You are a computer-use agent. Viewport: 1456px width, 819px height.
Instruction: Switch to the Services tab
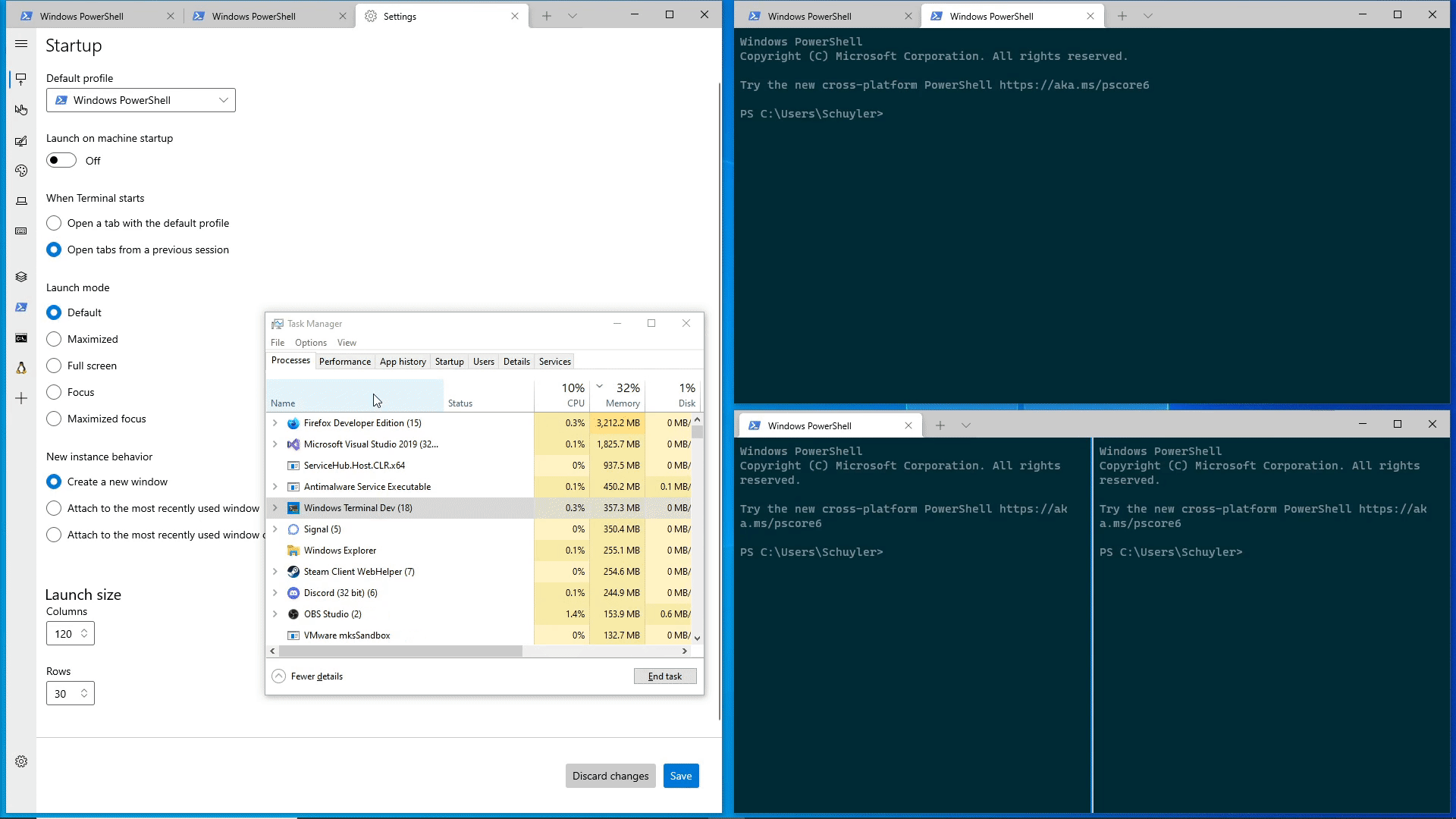pos(555,362)
